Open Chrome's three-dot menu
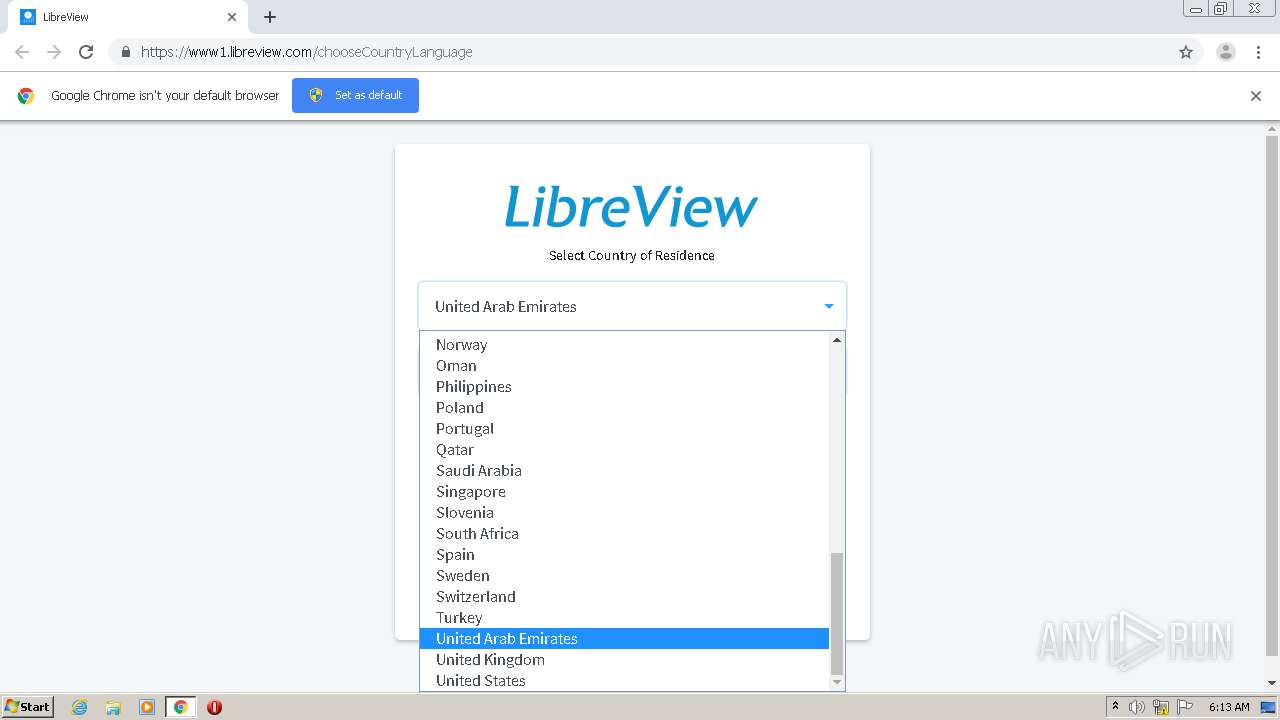The height and width of the screenshot is (720, 1280). click(1258, 52)
